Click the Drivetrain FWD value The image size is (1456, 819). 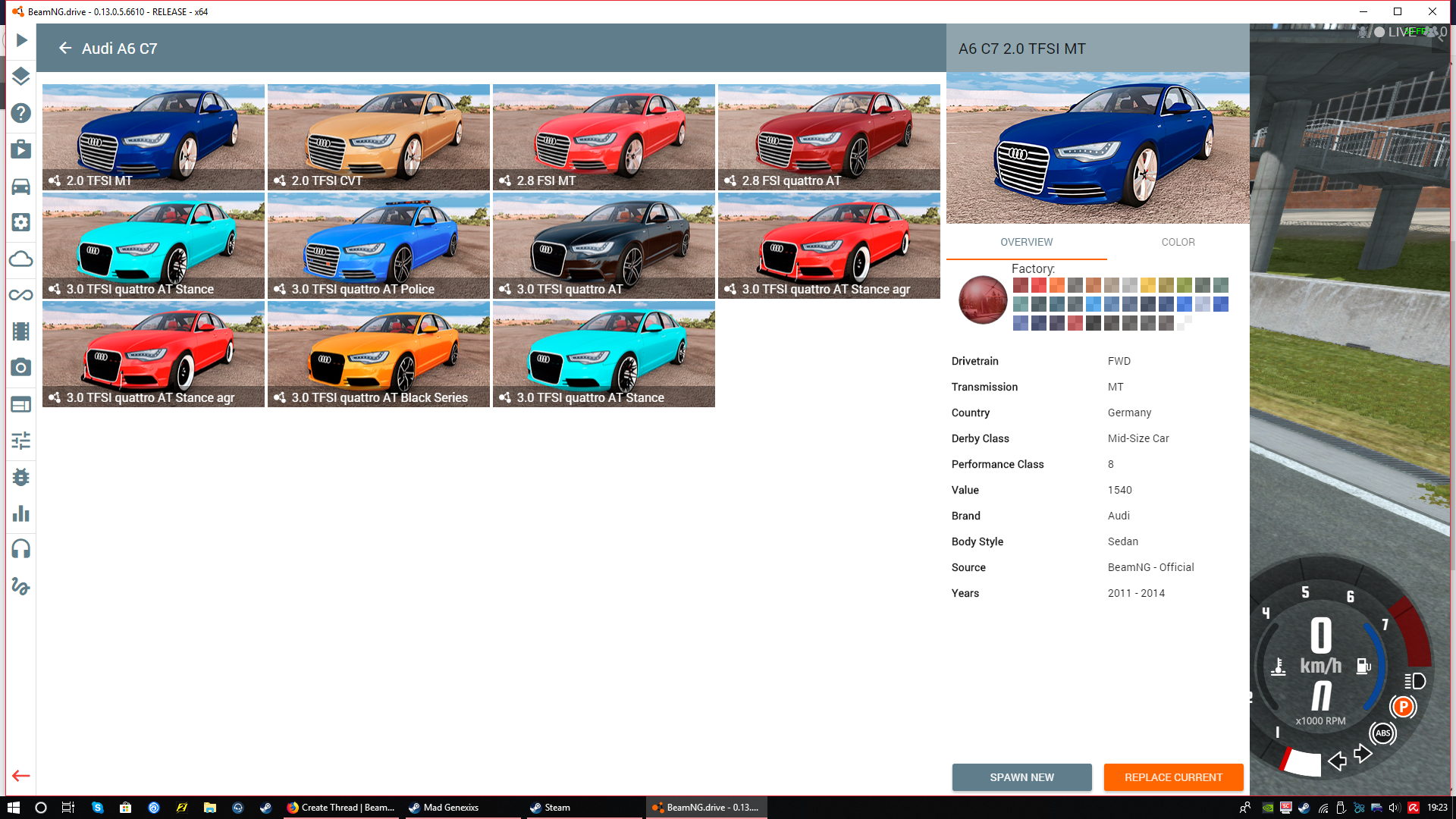[x=1119, y=361]
